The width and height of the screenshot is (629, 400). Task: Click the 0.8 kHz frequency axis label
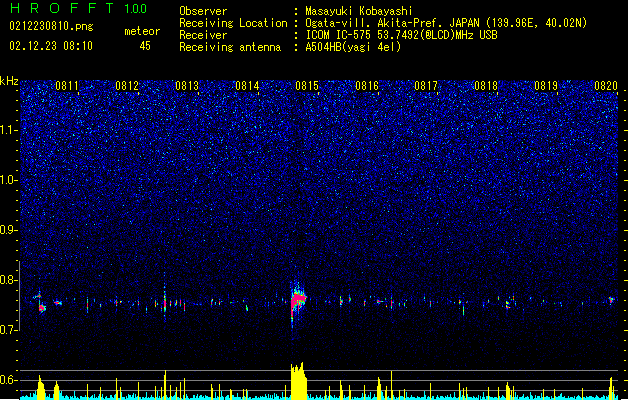[x=9, y=280]
